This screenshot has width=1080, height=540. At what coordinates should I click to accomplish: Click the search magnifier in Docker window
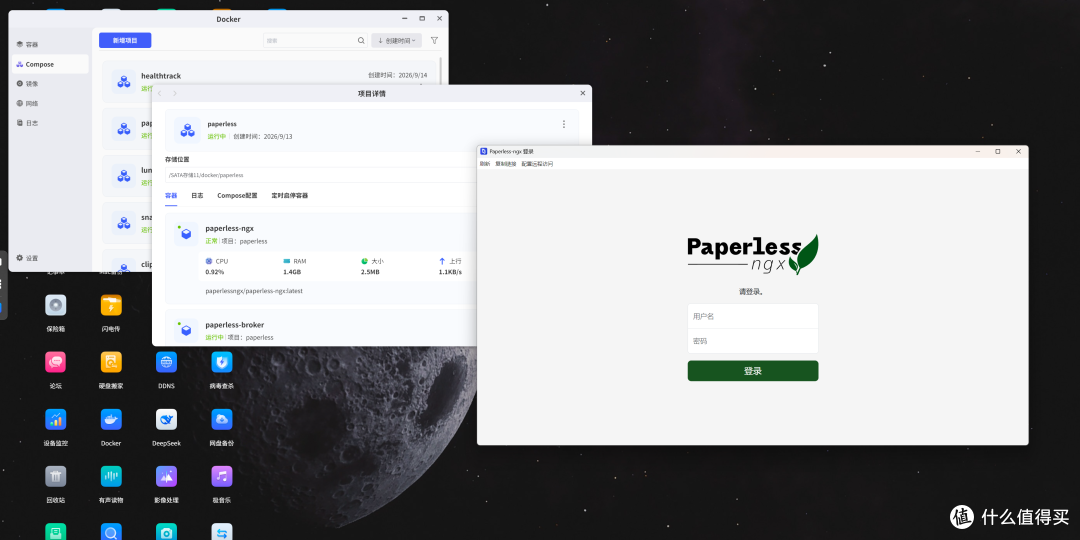361,41
